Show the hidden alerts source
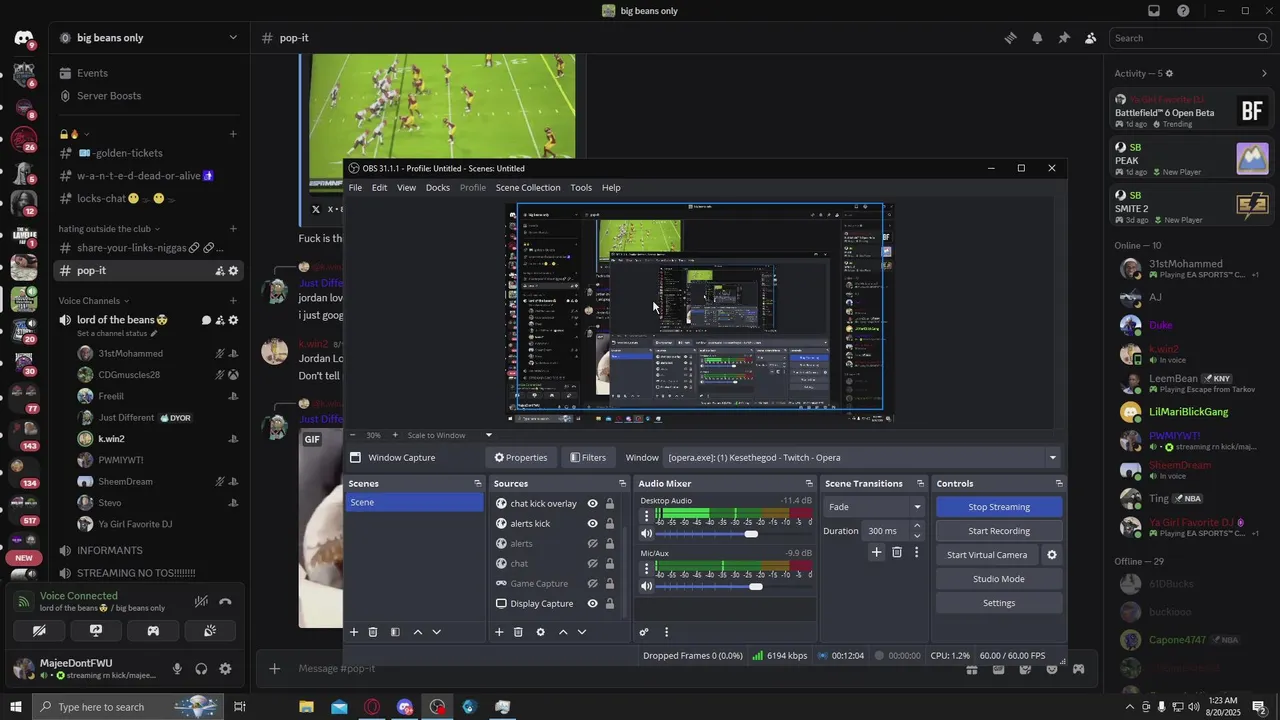 [592, 544]
